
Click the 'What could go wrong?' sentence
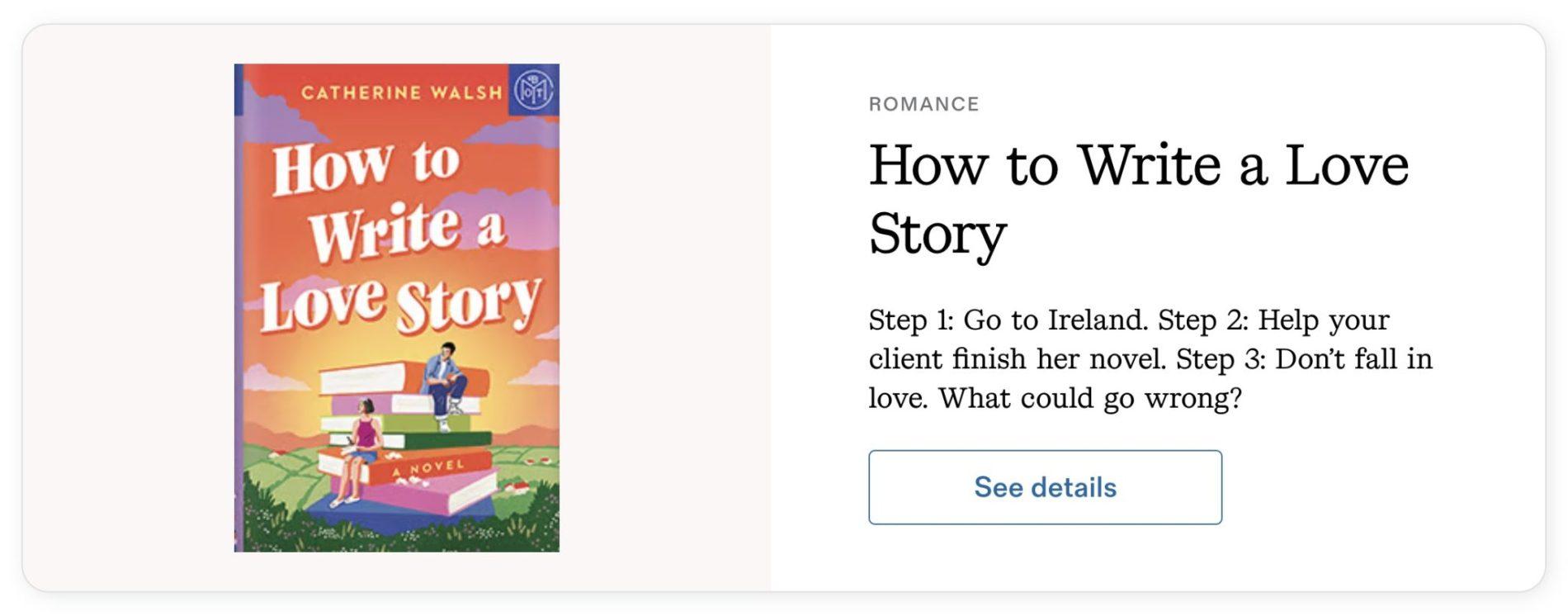point(1089,399)
